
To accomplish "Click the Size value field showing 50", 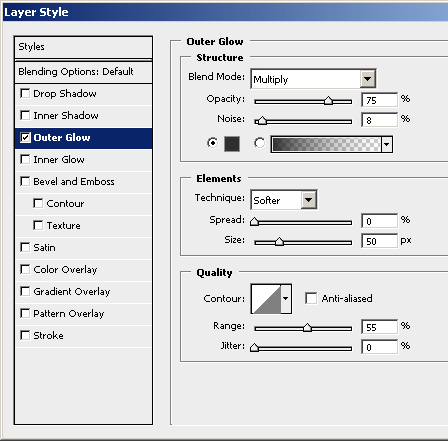I will tap(379, 241).
